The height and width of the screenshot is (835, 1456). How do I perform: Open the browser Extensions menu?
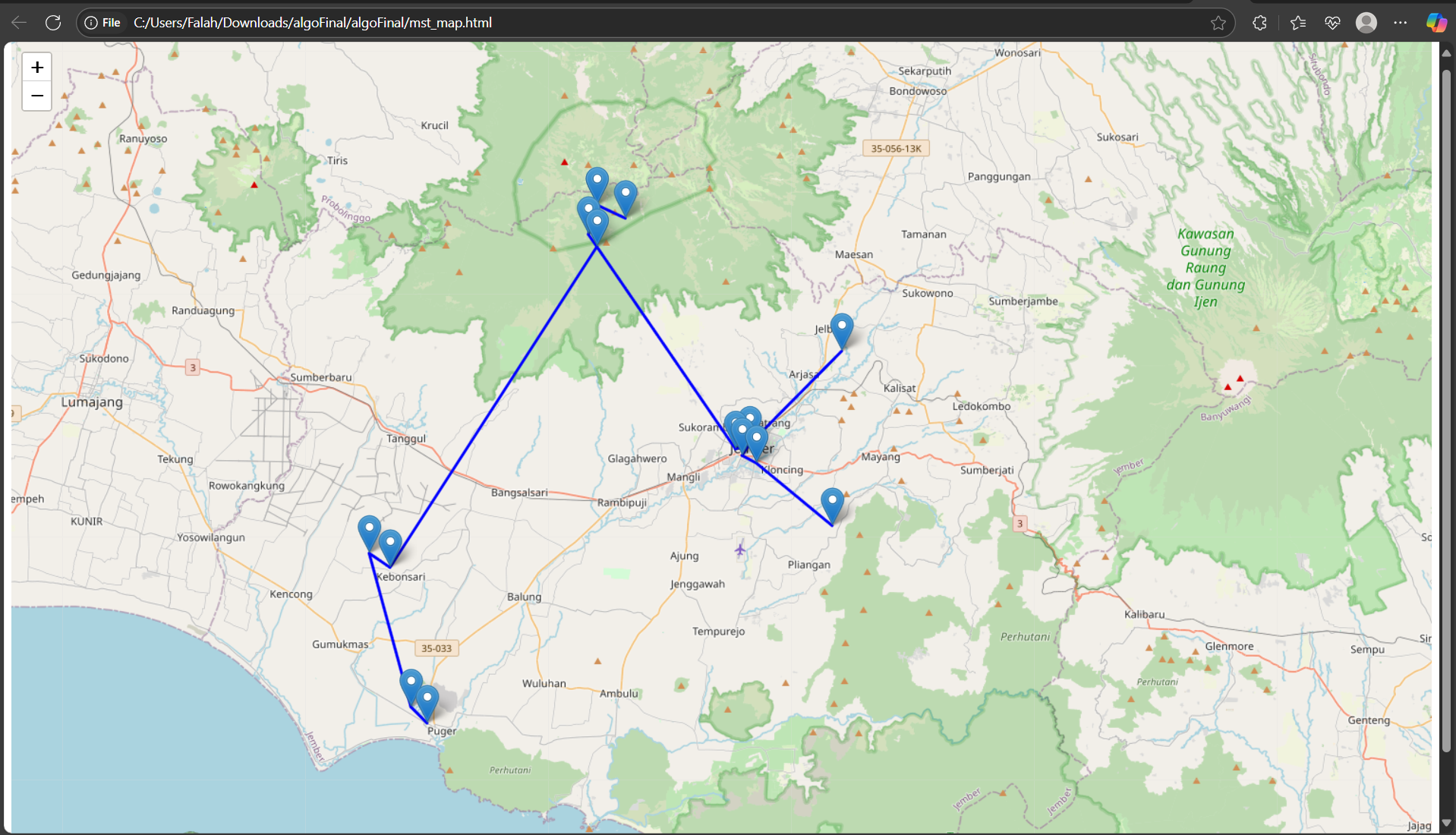pyautogui.click(x=1259, y=23)
